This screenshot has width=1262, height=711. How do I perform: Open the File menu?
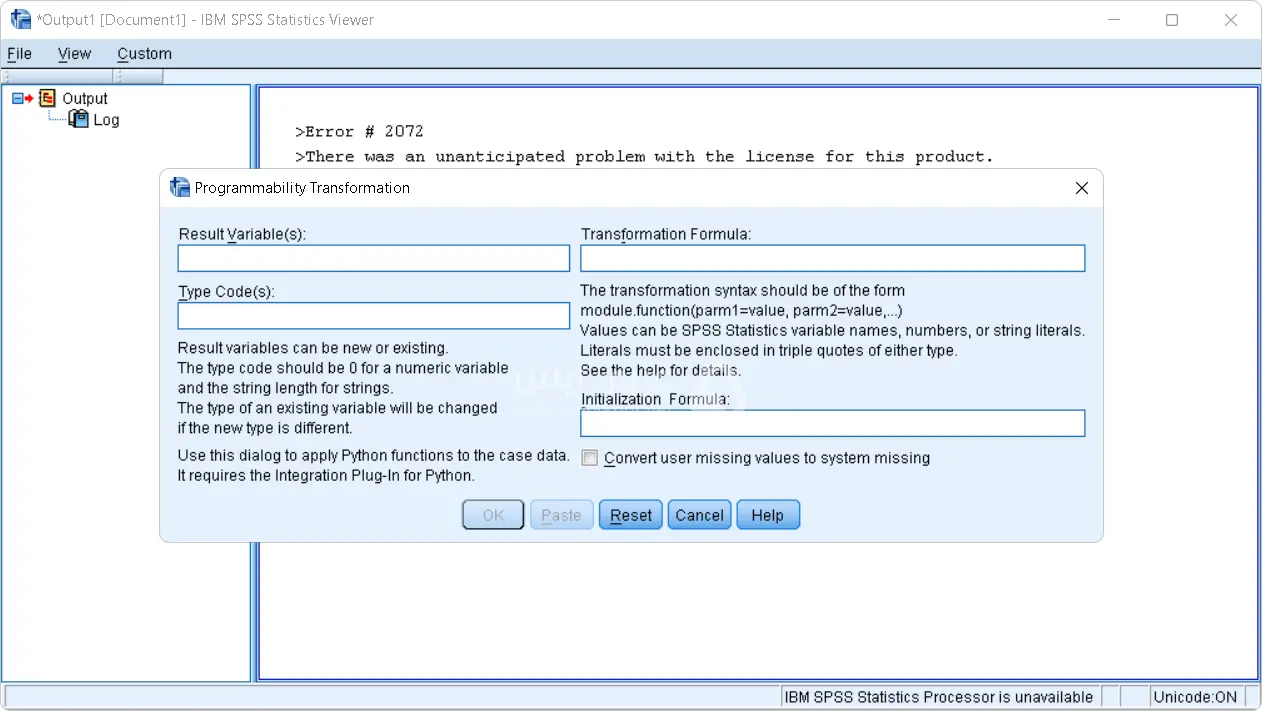pyautogui.click(x=19, y=54)
